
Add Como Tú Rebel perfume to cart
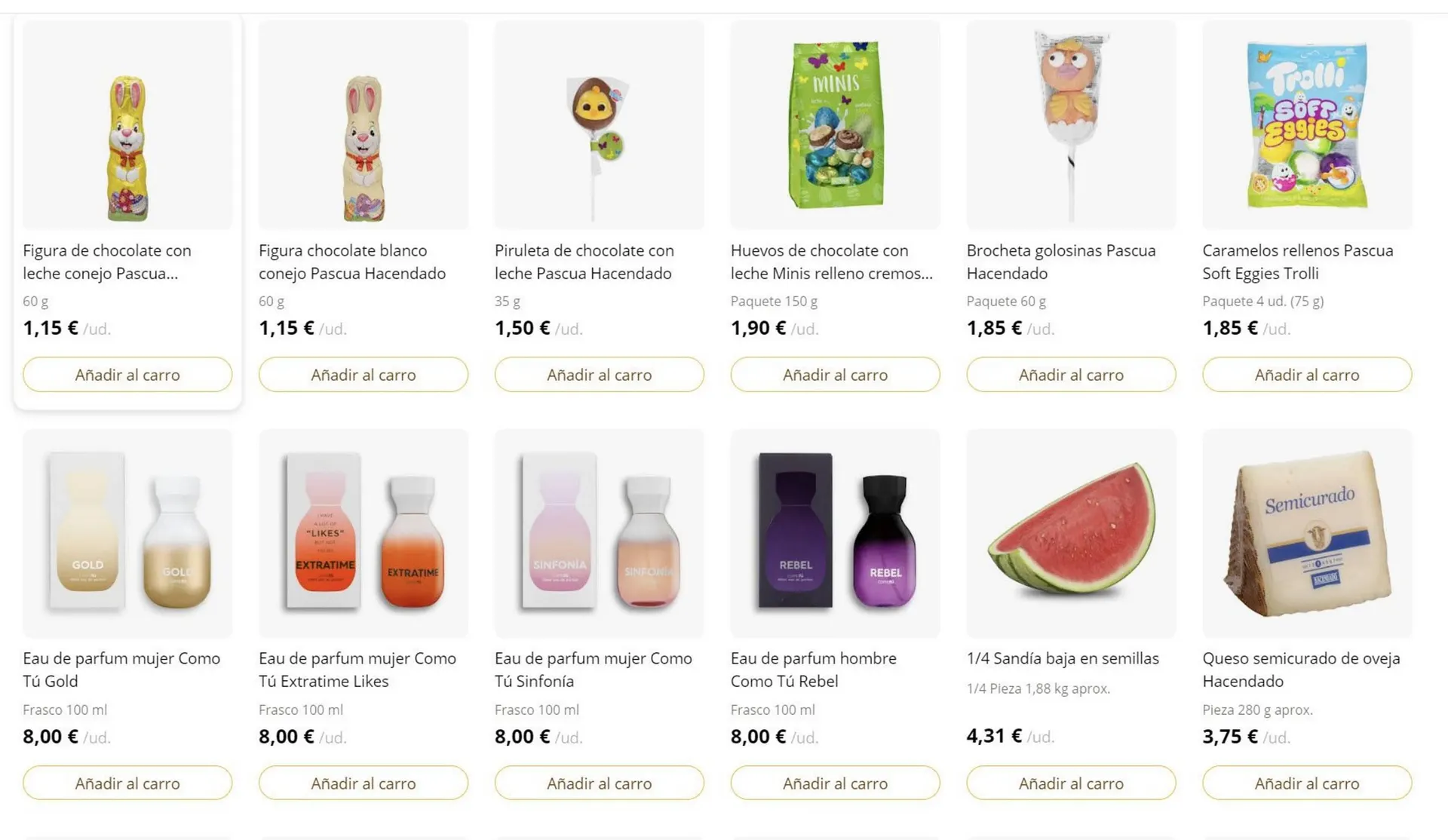(x=835, y=783)
